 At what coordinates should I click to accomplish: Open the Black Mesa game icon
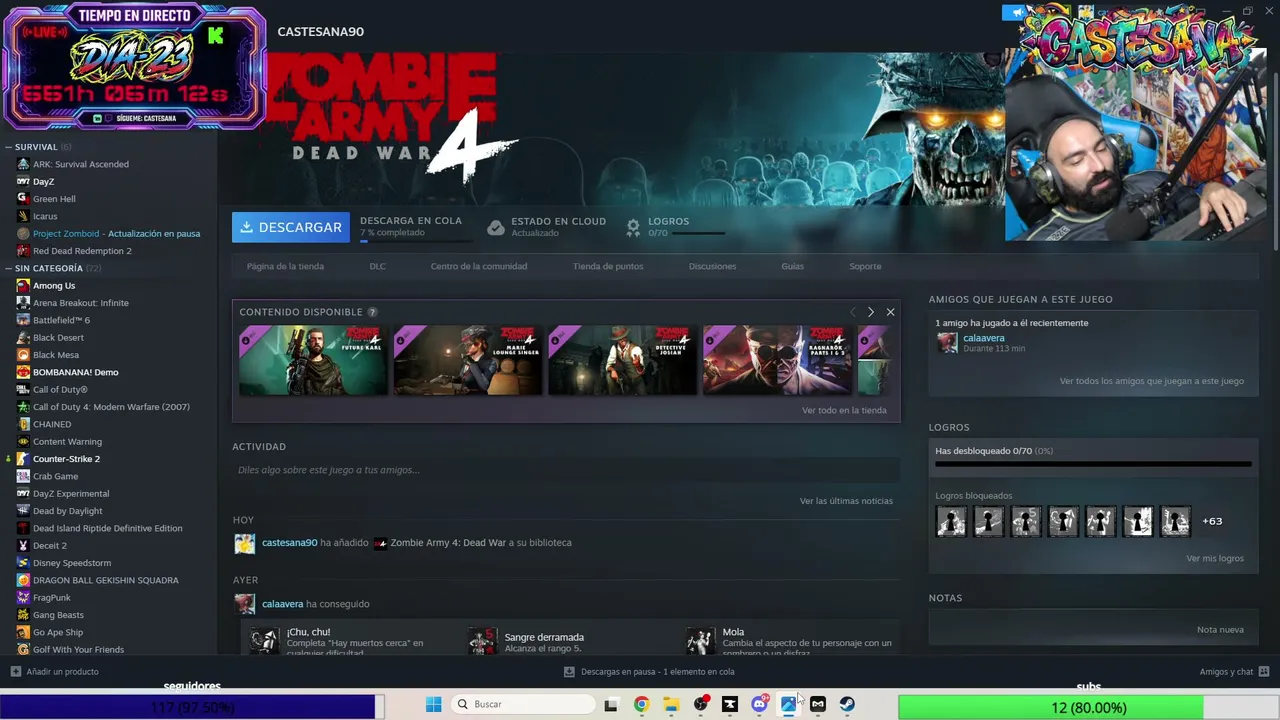23,355
